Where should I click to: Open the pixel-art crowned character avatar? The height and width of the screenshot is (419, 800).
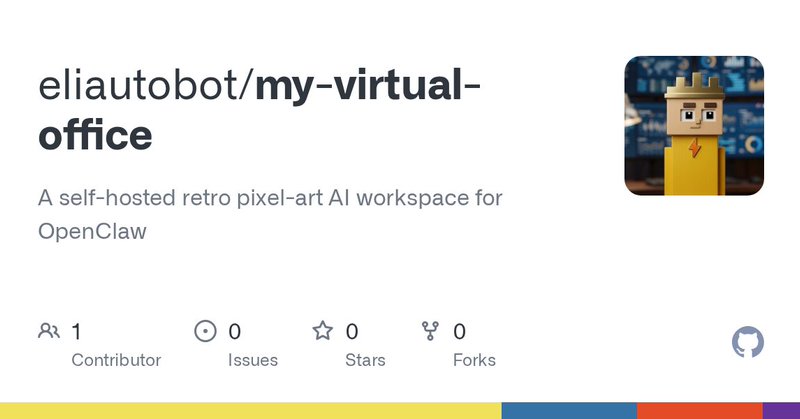694,125
